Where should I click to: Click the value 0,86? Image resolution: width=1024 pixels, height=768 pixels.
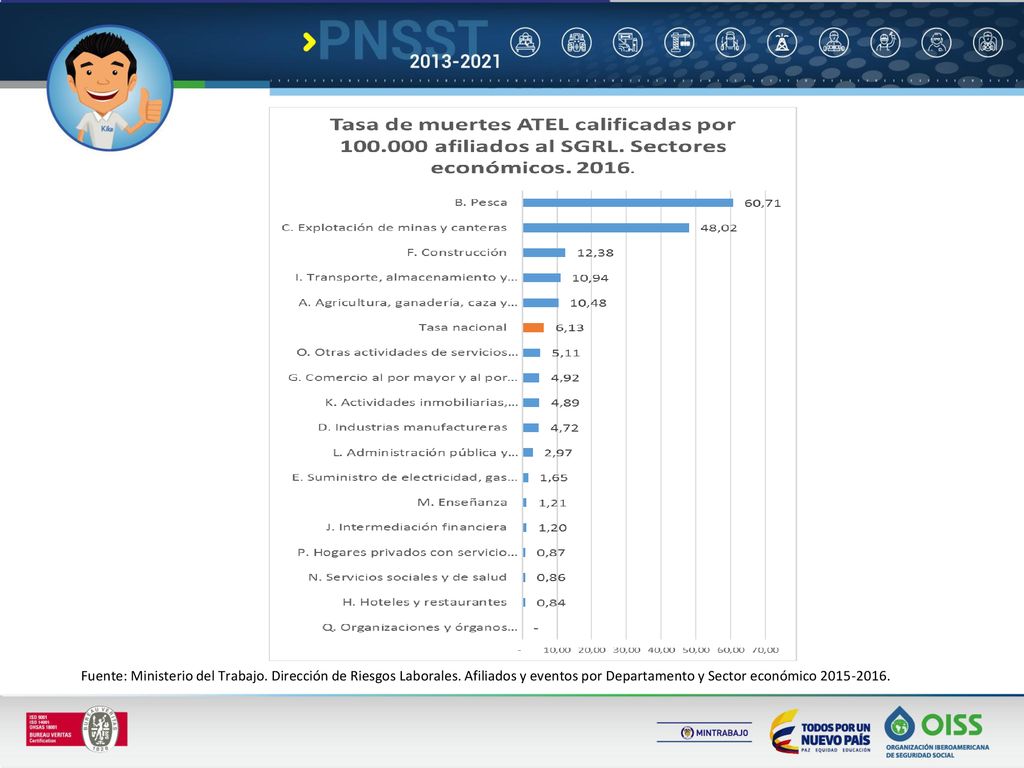point(551,577)
